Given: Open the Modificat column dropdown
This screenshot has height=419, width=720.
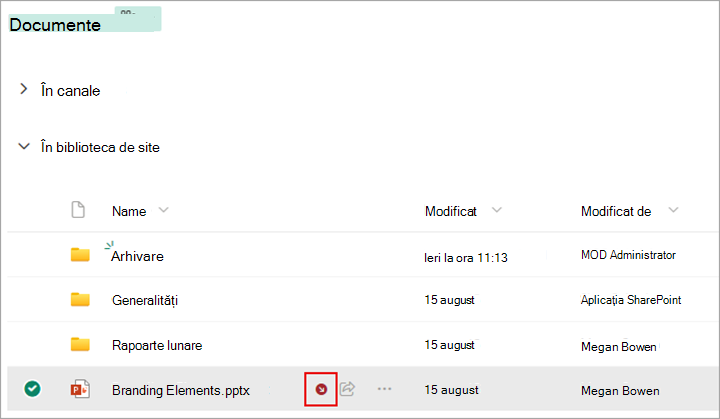Looking at the screenshot, I should click(496, 210).
